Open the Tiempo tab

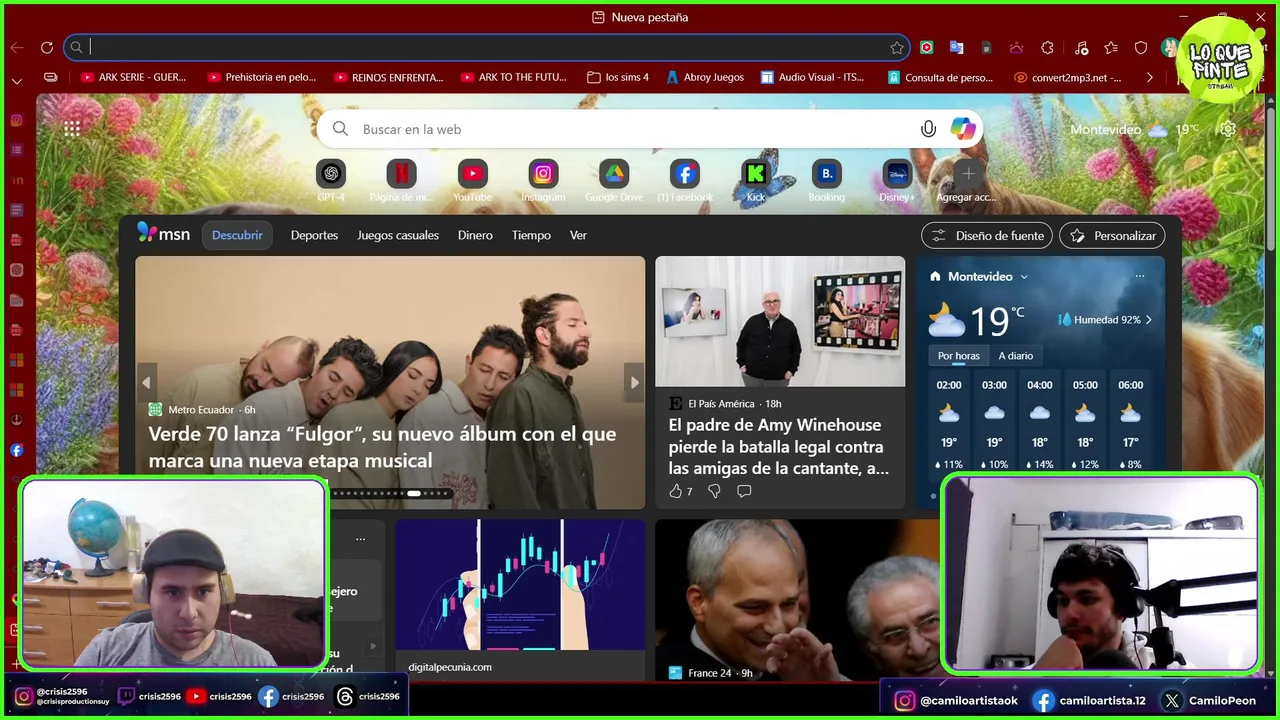tap(531, 235)
